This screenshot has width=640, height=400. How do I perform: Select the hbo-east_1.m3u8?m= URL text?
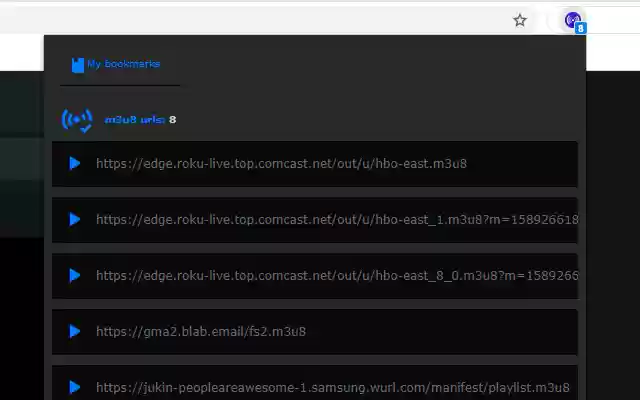[x=337, y=220]
